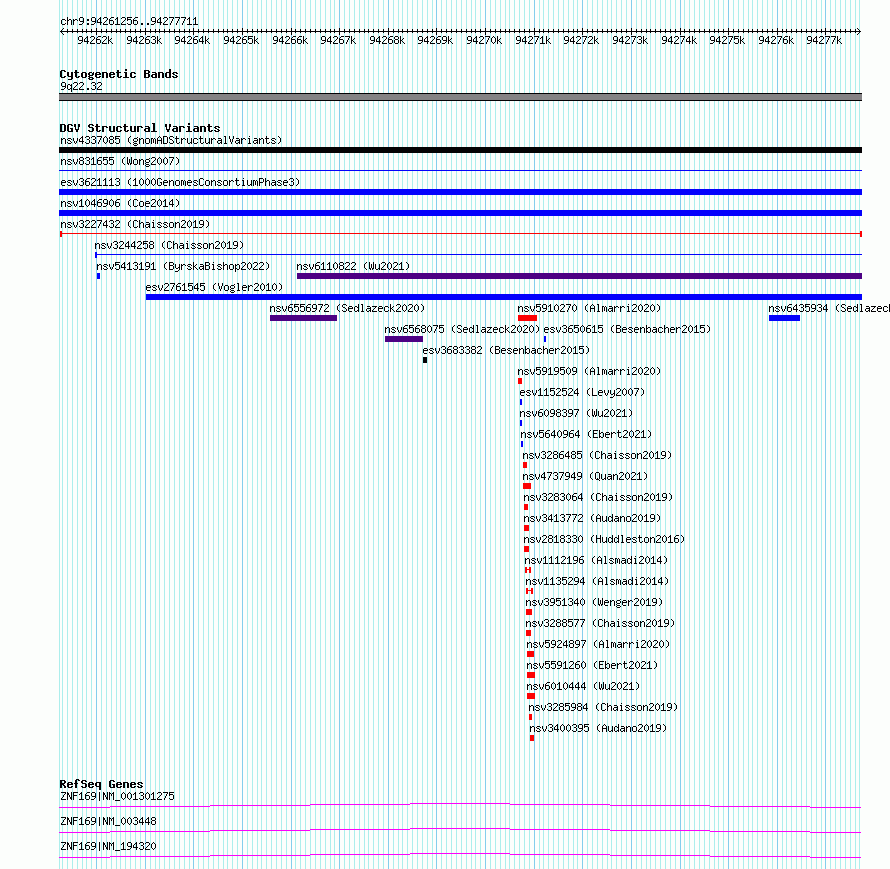The width and height of the screenshot is (890, 869).
Task: Select the nsv6010444 (Wu2021) label
Action: (x=583, y=686)
